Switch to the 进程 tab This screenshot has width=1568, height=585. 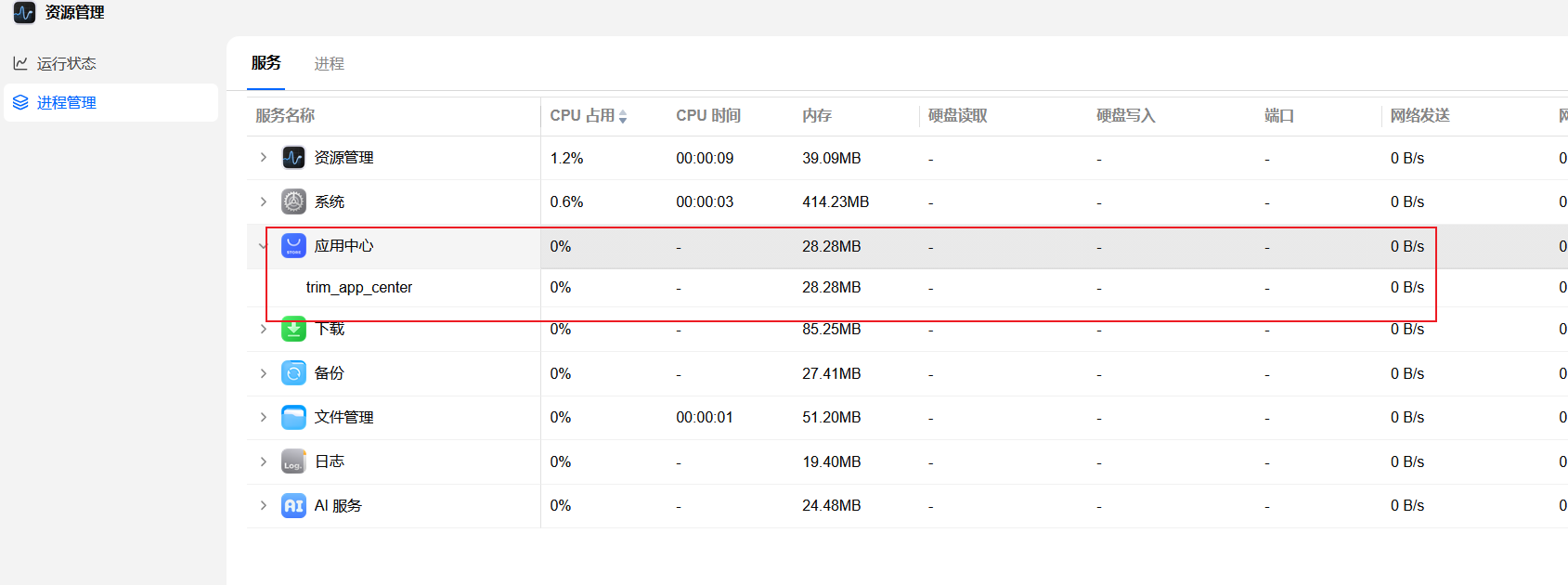pyautogui.click(x=329, y=63)
